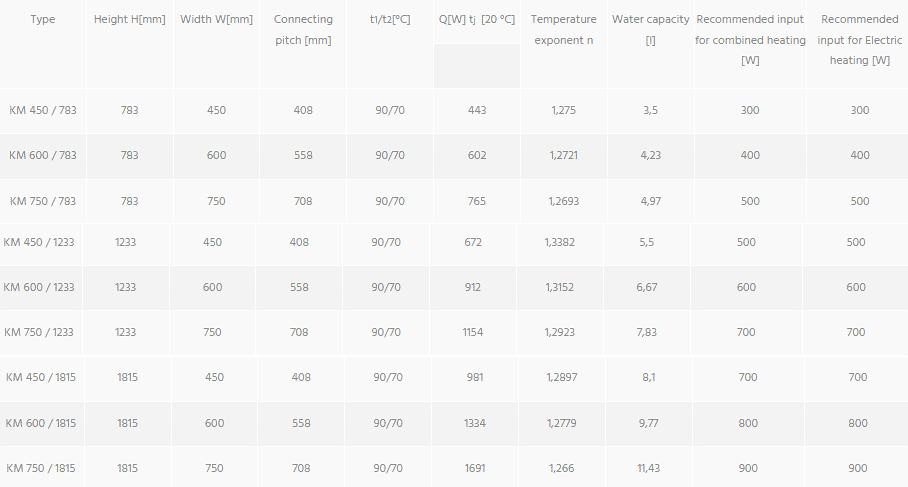Viewport: 908px width, 487px height.
Task: Click the Recommended input for Electric heating header
Action: 860,39
